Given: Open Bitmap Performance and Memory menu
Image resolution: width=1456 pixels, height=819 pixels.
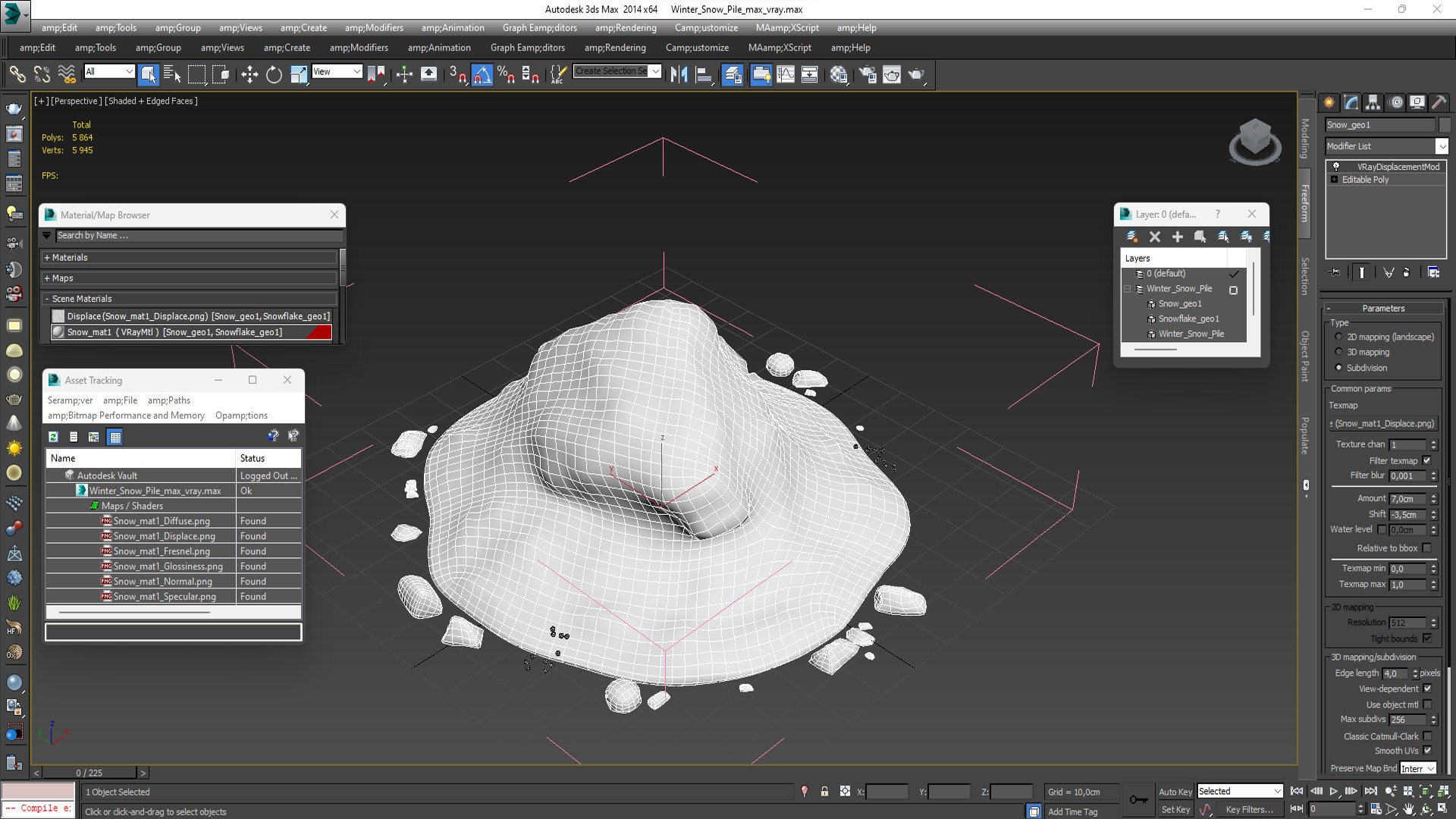Looking at the screenshot, I should 126,416.
